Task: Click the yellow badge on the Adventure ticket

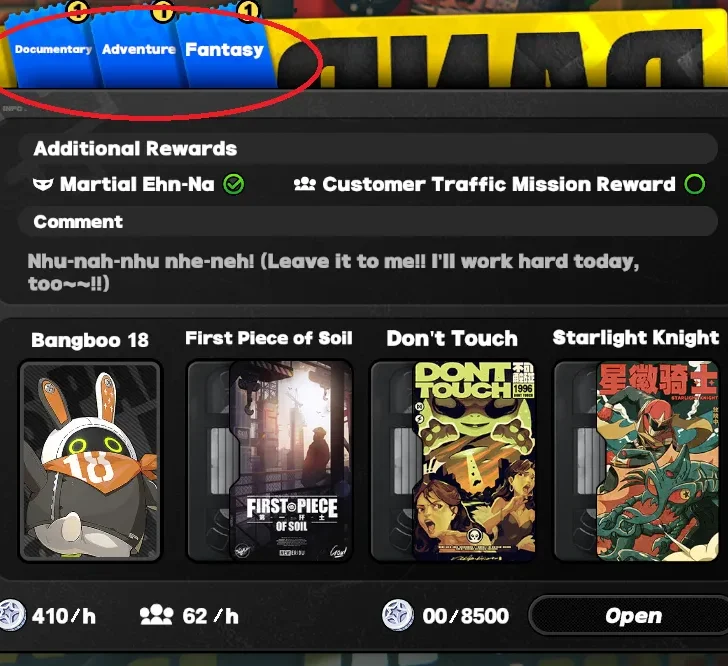Action: [162, 9]
